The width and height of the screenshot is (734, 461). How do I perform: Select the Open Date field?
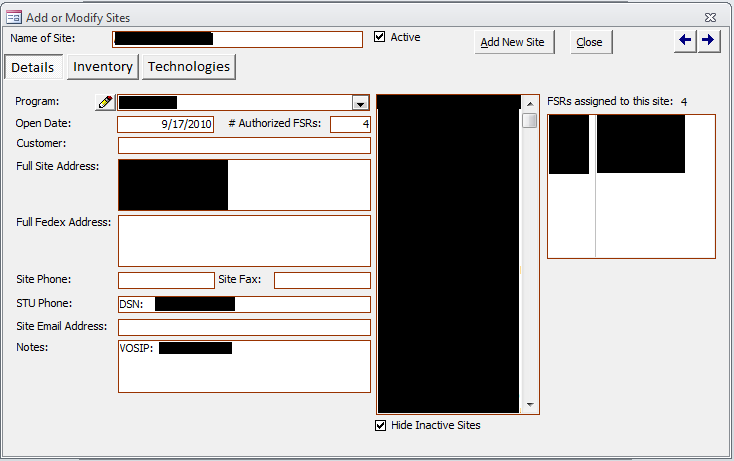[x=166, y=124]
